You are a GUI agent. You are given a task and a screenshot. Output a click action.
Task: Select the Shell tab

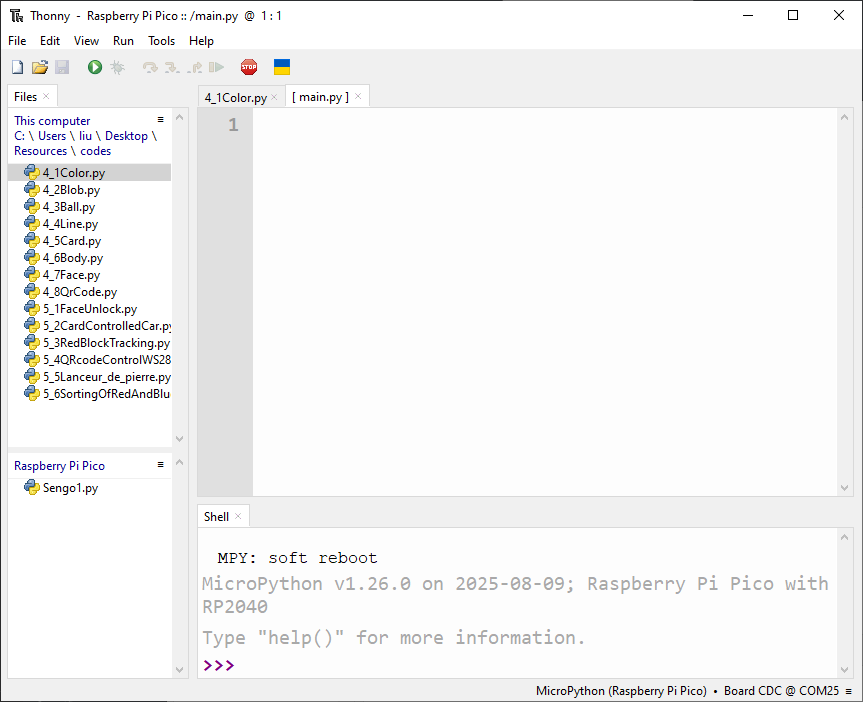point(216,516)
